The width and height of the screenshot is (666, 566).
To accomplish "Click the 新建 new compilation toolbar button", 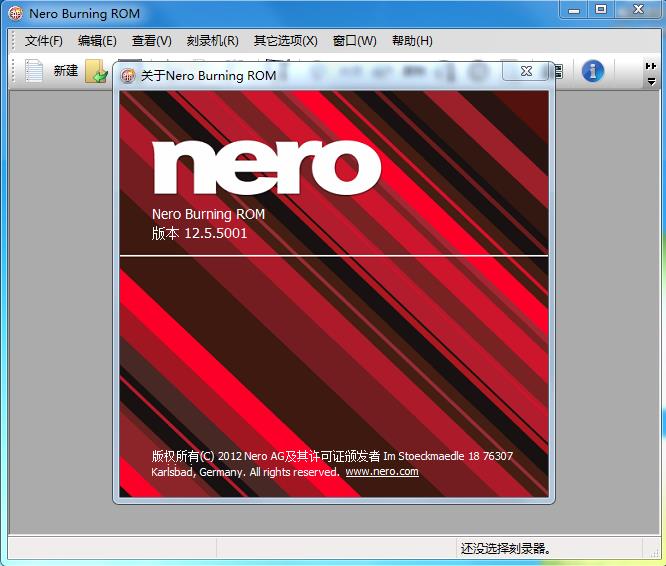I will pyautogui.click(x=51, y=70).
